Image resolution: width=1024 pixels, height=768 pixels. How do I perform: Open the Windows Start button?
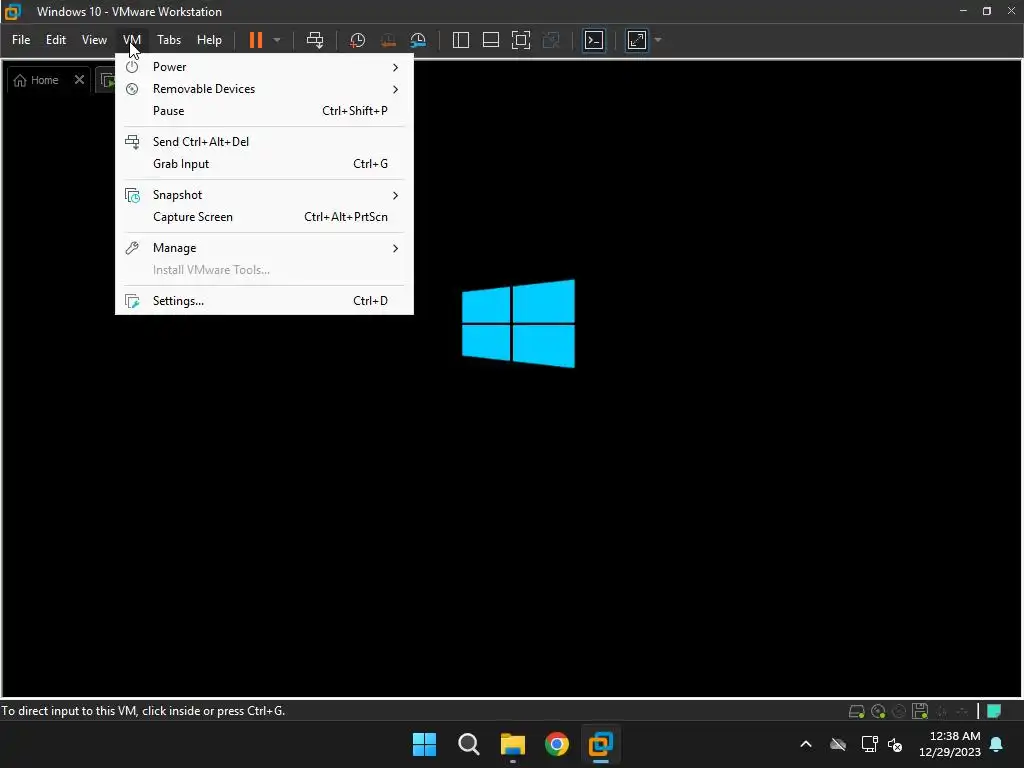424,744
